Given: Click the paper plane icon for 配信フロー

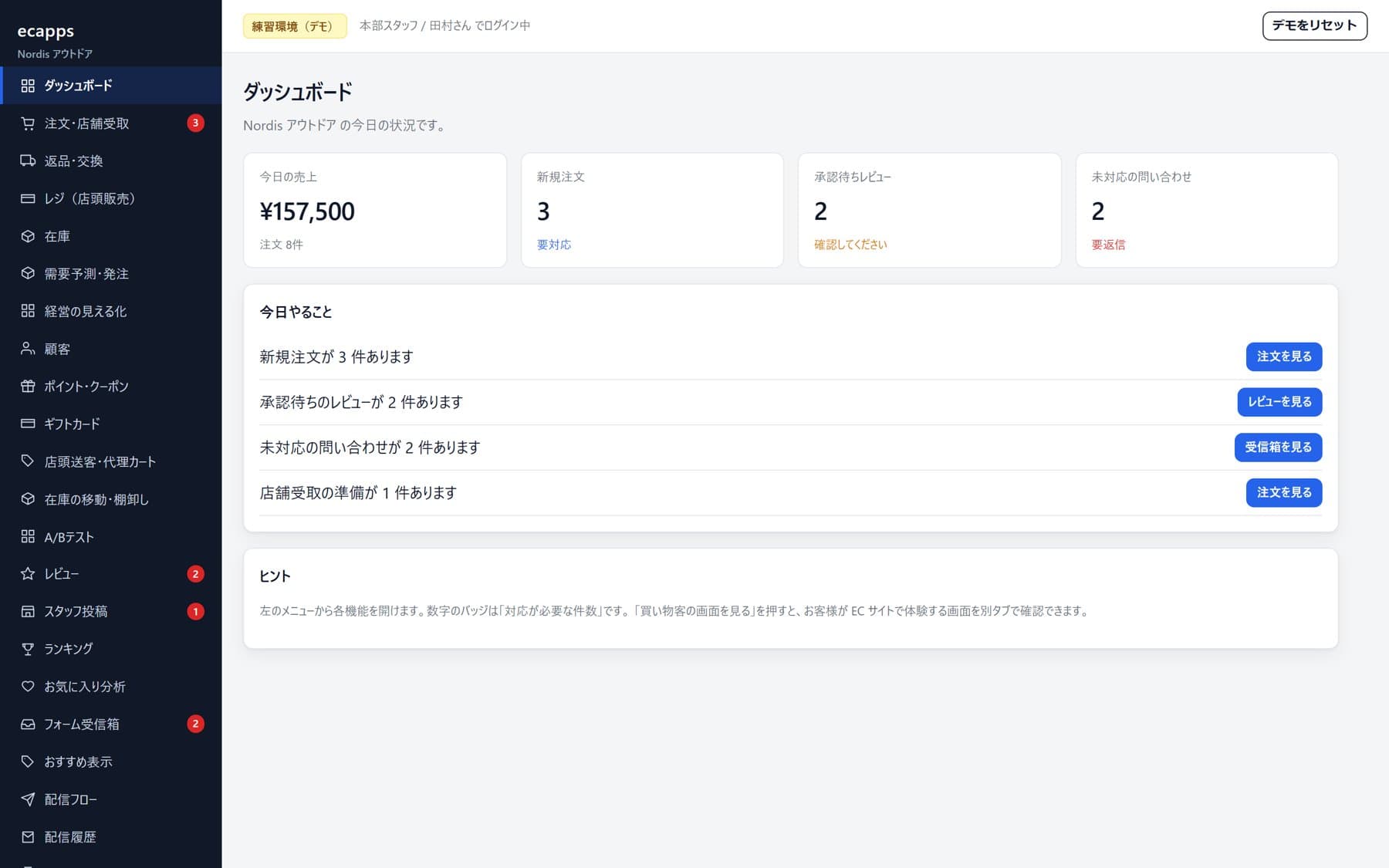Looking at the screenshot, I should click(x=28, y=799).
